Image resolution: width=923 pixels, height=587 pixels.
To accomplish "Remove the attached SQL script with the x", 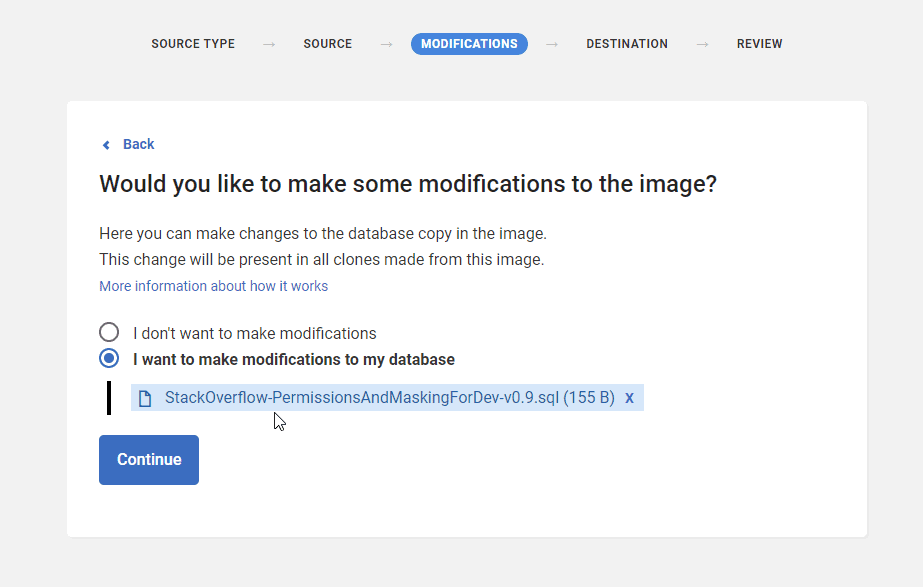I will pos(629,398).
